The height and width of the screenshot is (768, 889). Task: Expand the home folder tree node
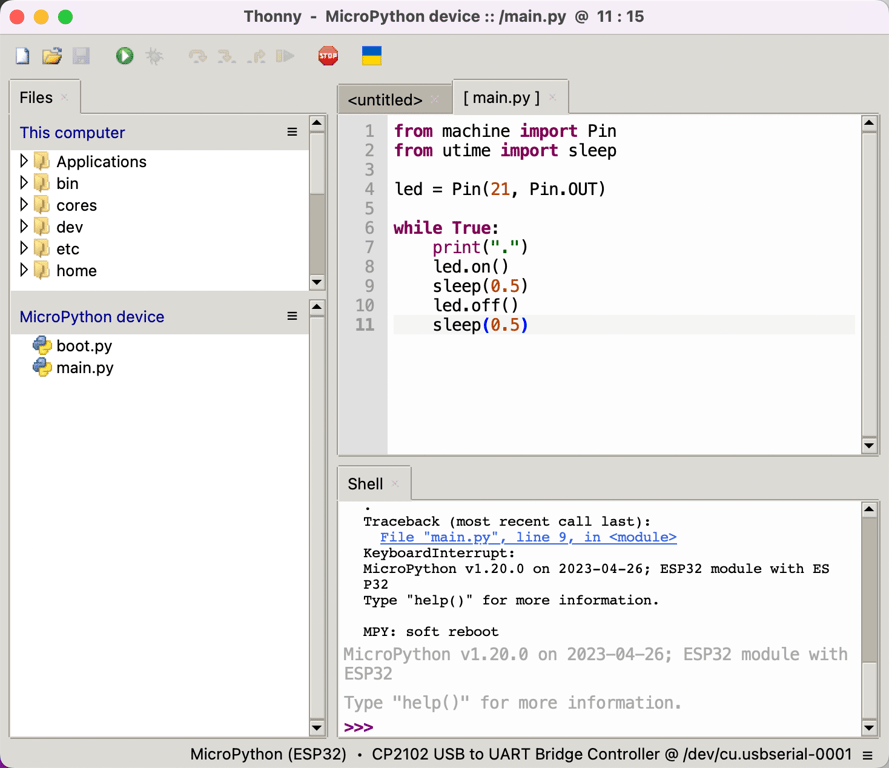(24, 270)
